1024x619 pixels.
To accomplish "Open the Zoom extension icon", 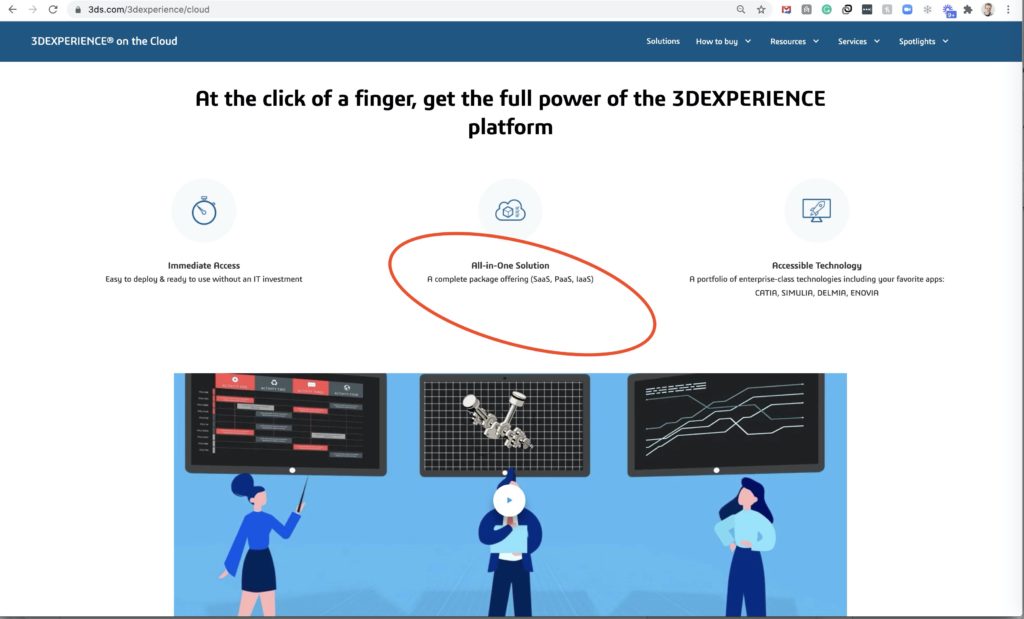I will 907,10.
